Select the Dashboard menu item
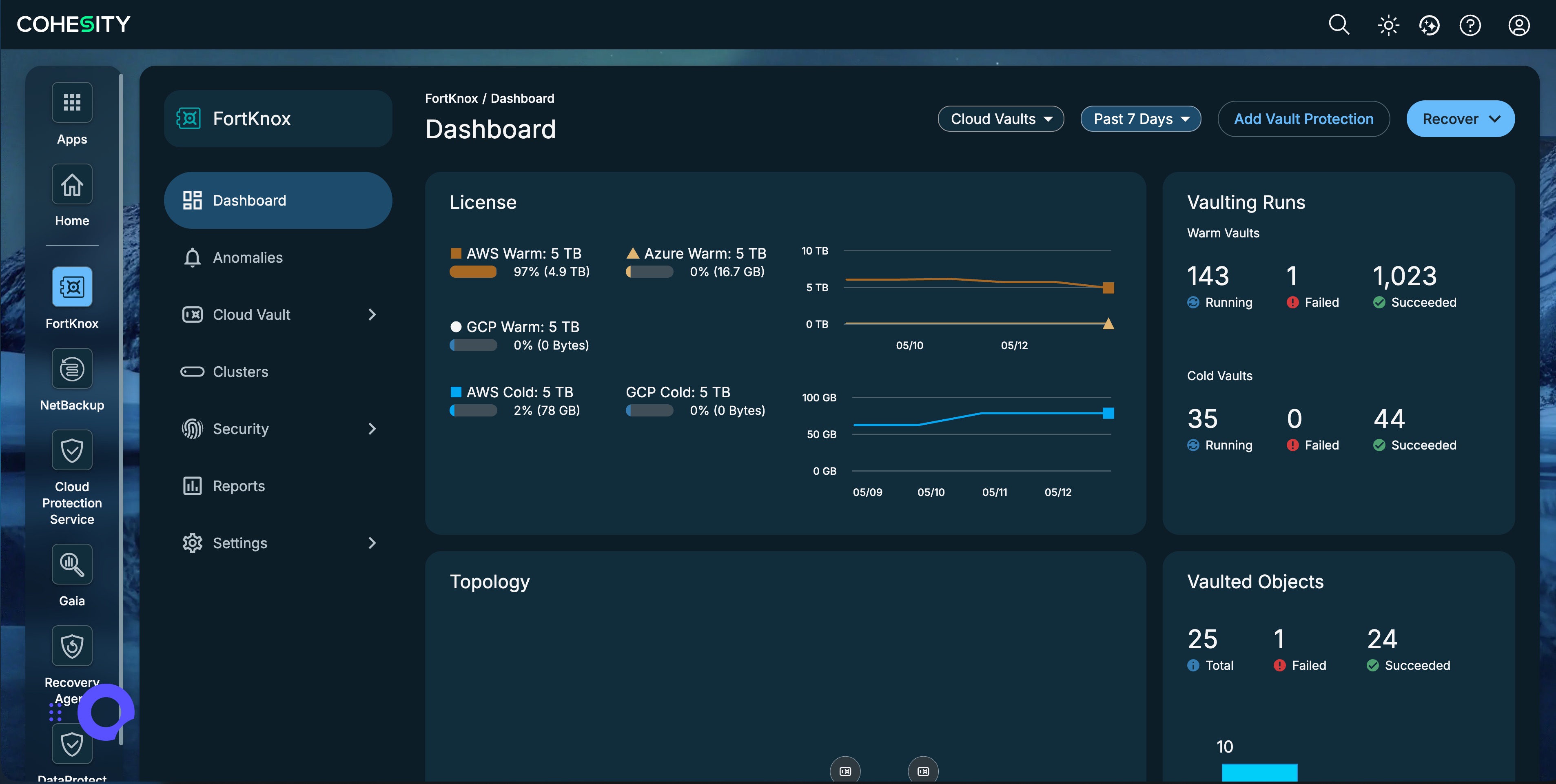The width and height of the screenshot is (1556, 784). coord(278,201)
